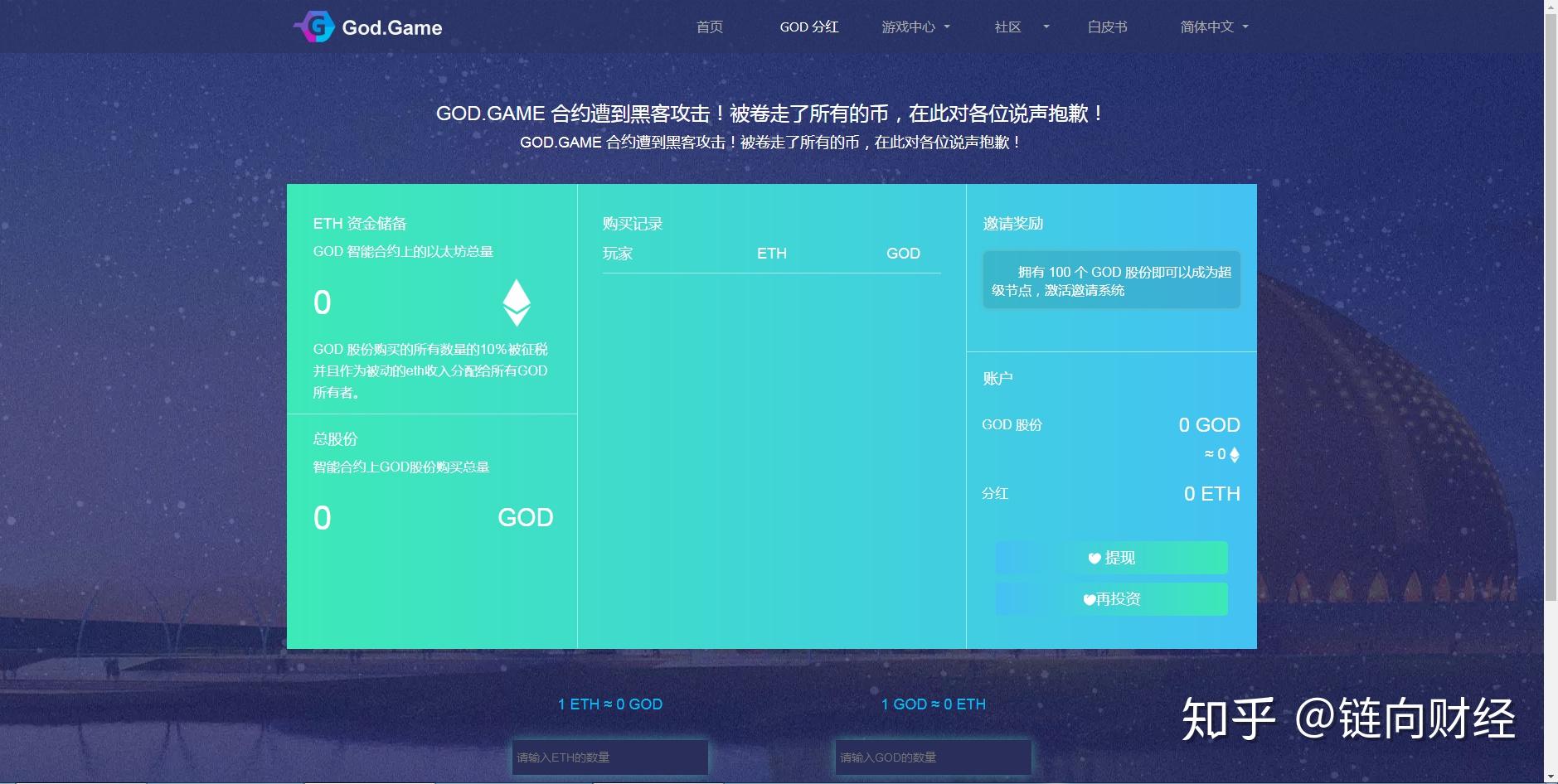Click the scrollbar down arrow icon
1558x784 pixels.
pos(1551,777)
